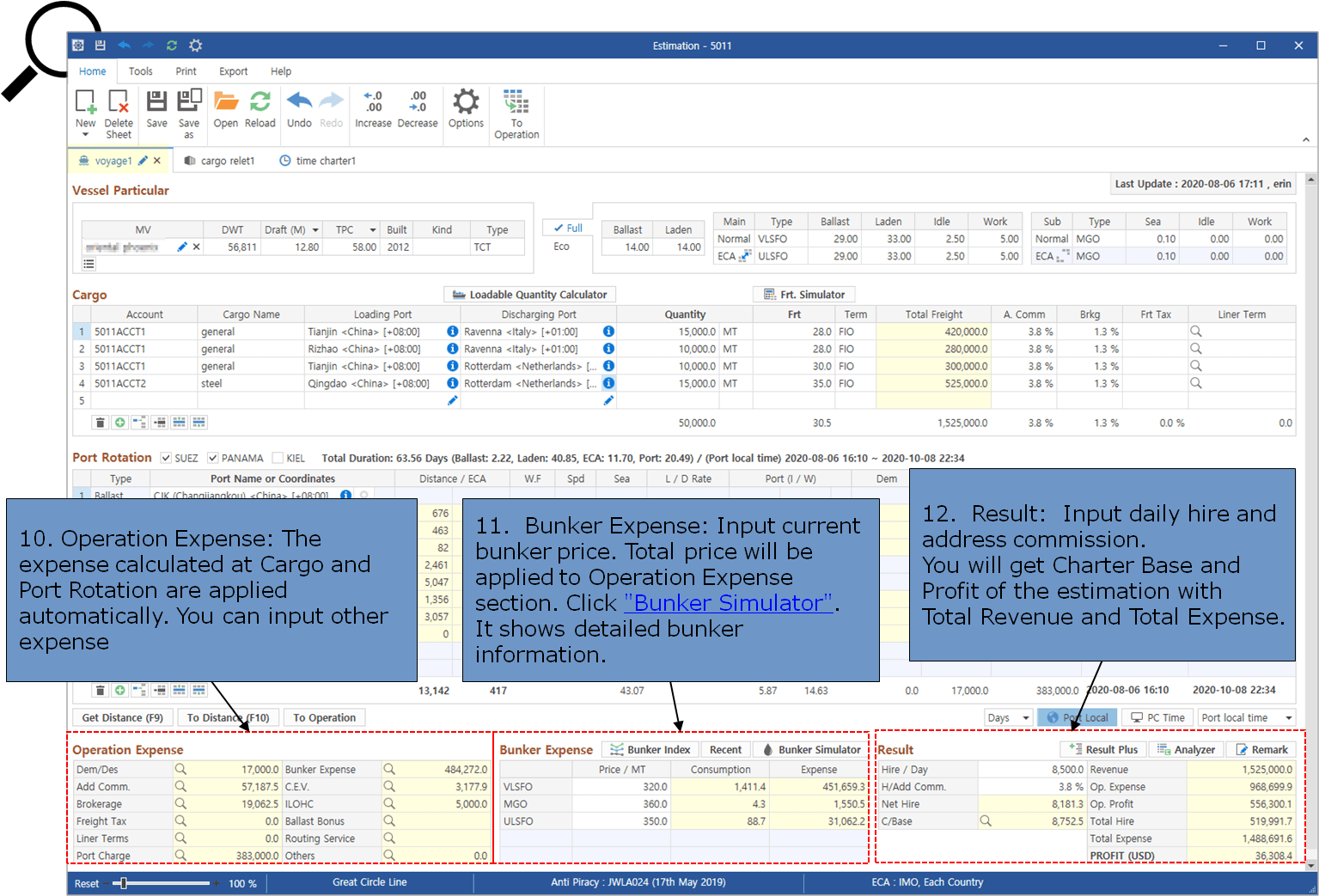Create a New sheet
Screen dimensions: 1319x896
[84, 107]
